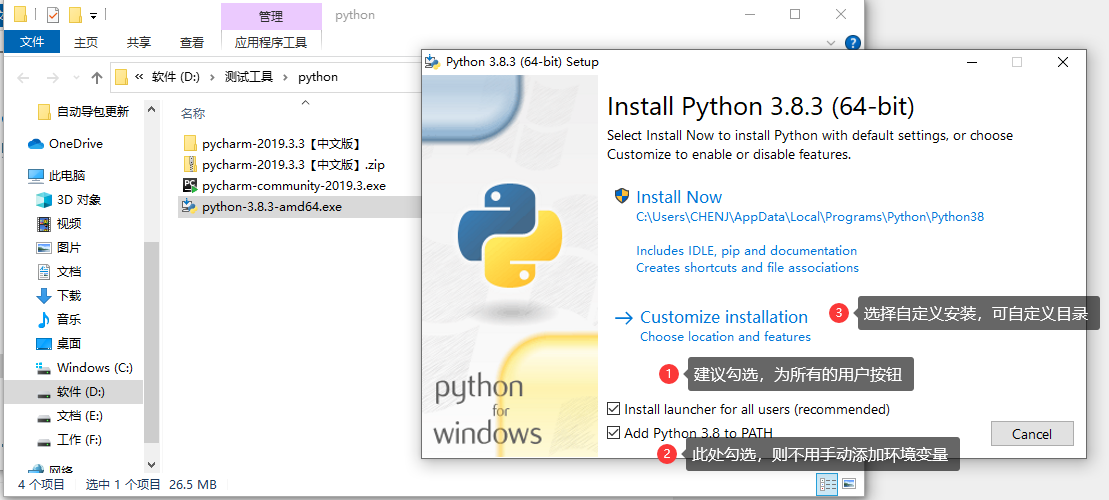The width and height of the screenshot is (1109, 500).
Task: Close the Python Setup dialog
Action: pos(1062,62)
